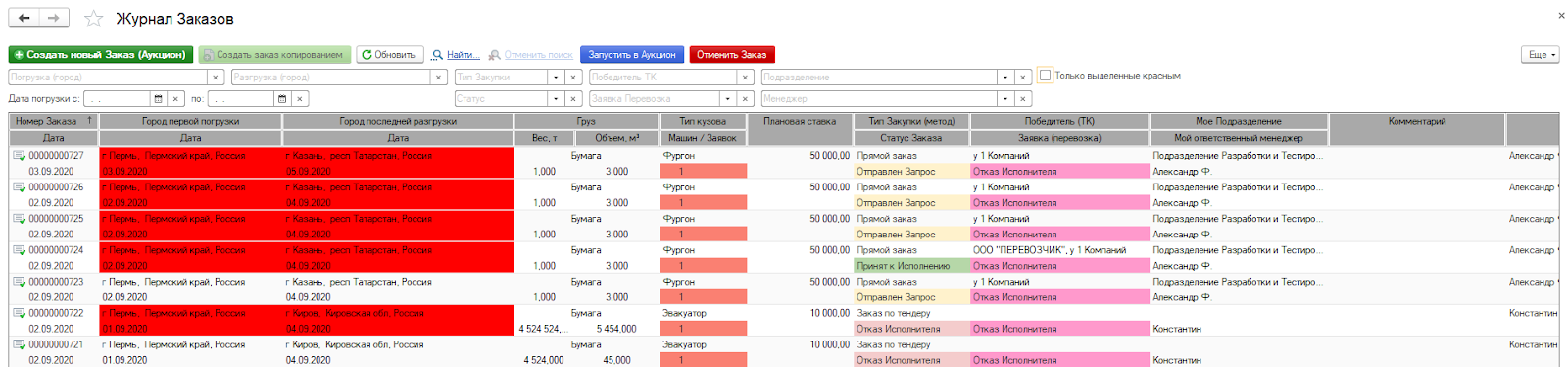Viewport: 1568px width, 367px height.
Task: Select Заказ по тендеру cell in order 00000000722
Action: click(x=911, y=313)
